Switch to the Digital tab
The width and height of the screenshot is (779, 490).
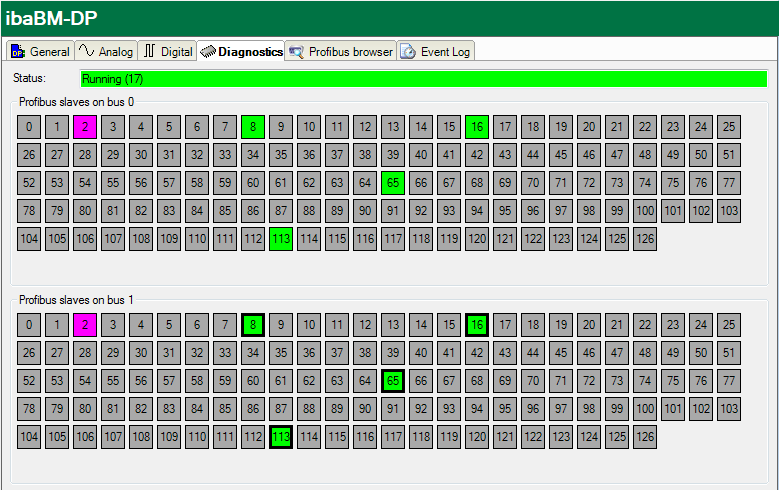click(168, 51)
